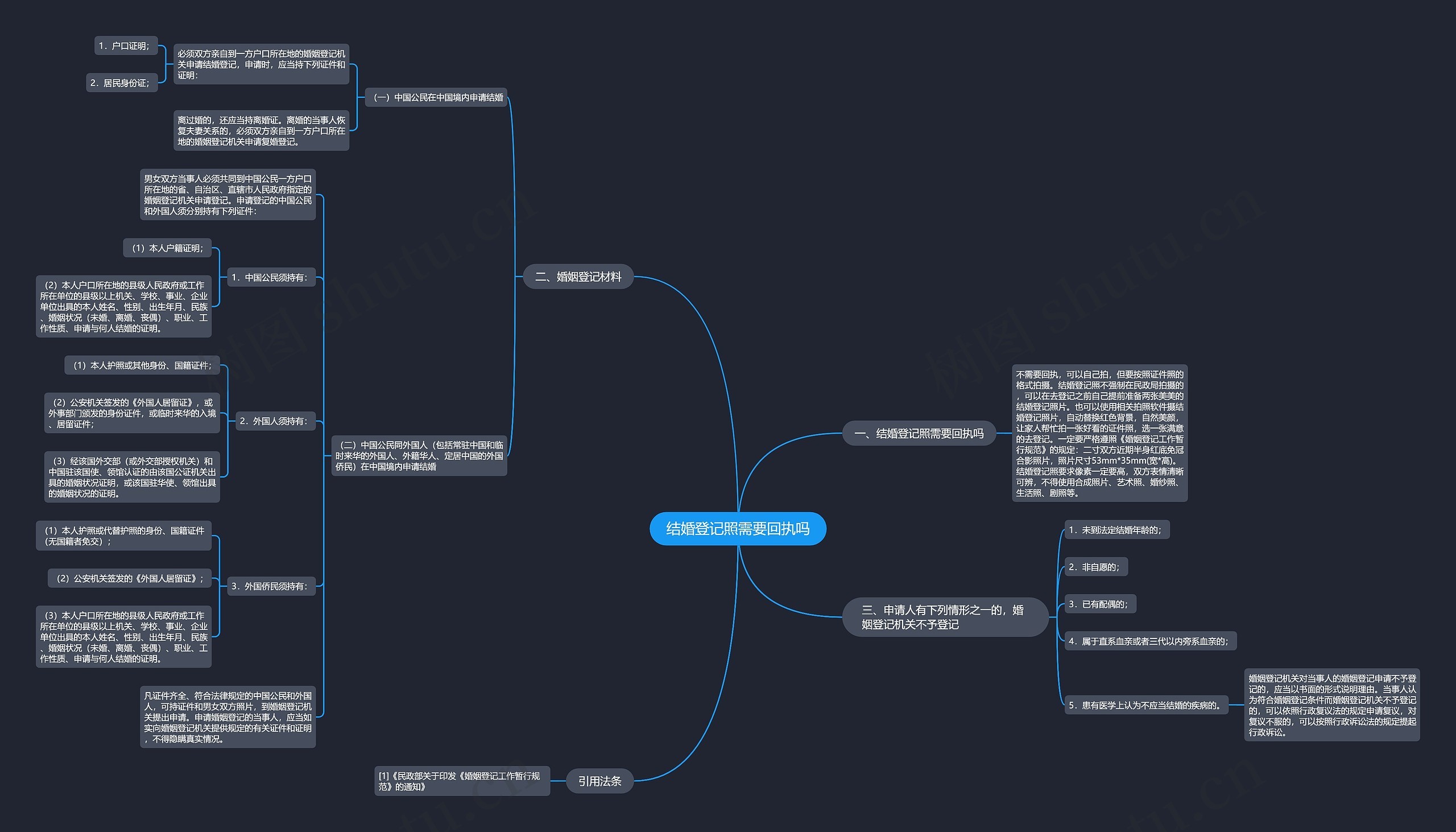
Task: Select the 民政部关于印发婚姻登记工作暂行规范 citation node
Action: [x=461, y=781]
